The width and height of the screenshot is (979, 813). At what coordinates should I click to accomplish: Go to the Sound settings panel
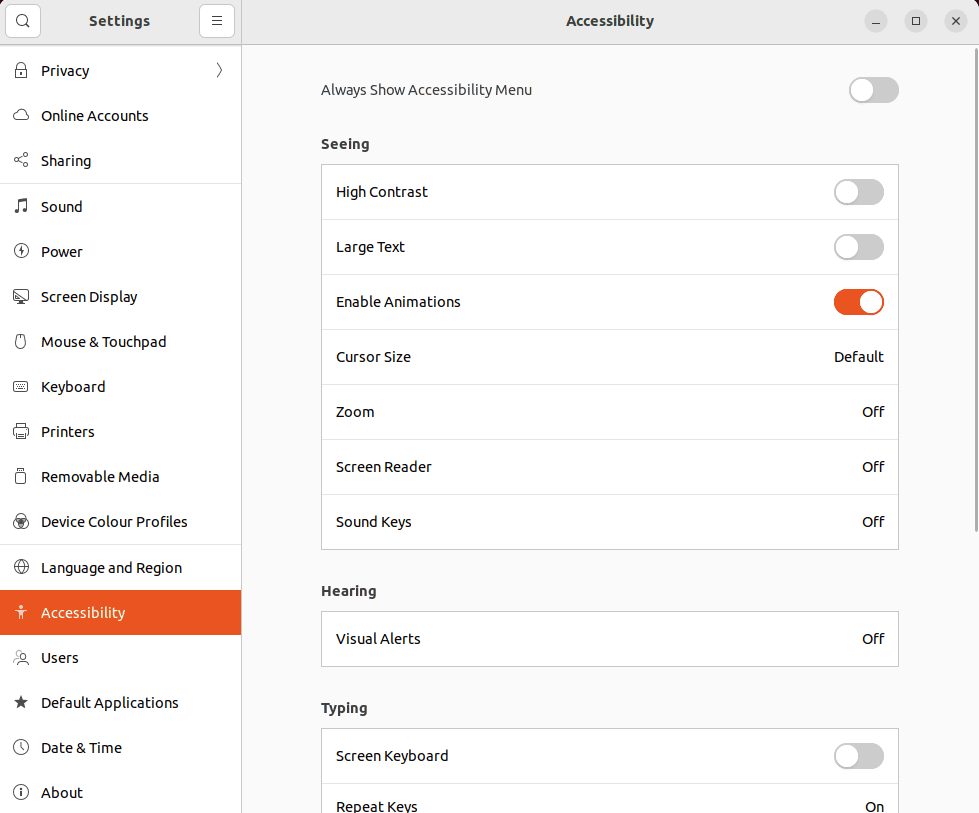(x=121, y=207)
